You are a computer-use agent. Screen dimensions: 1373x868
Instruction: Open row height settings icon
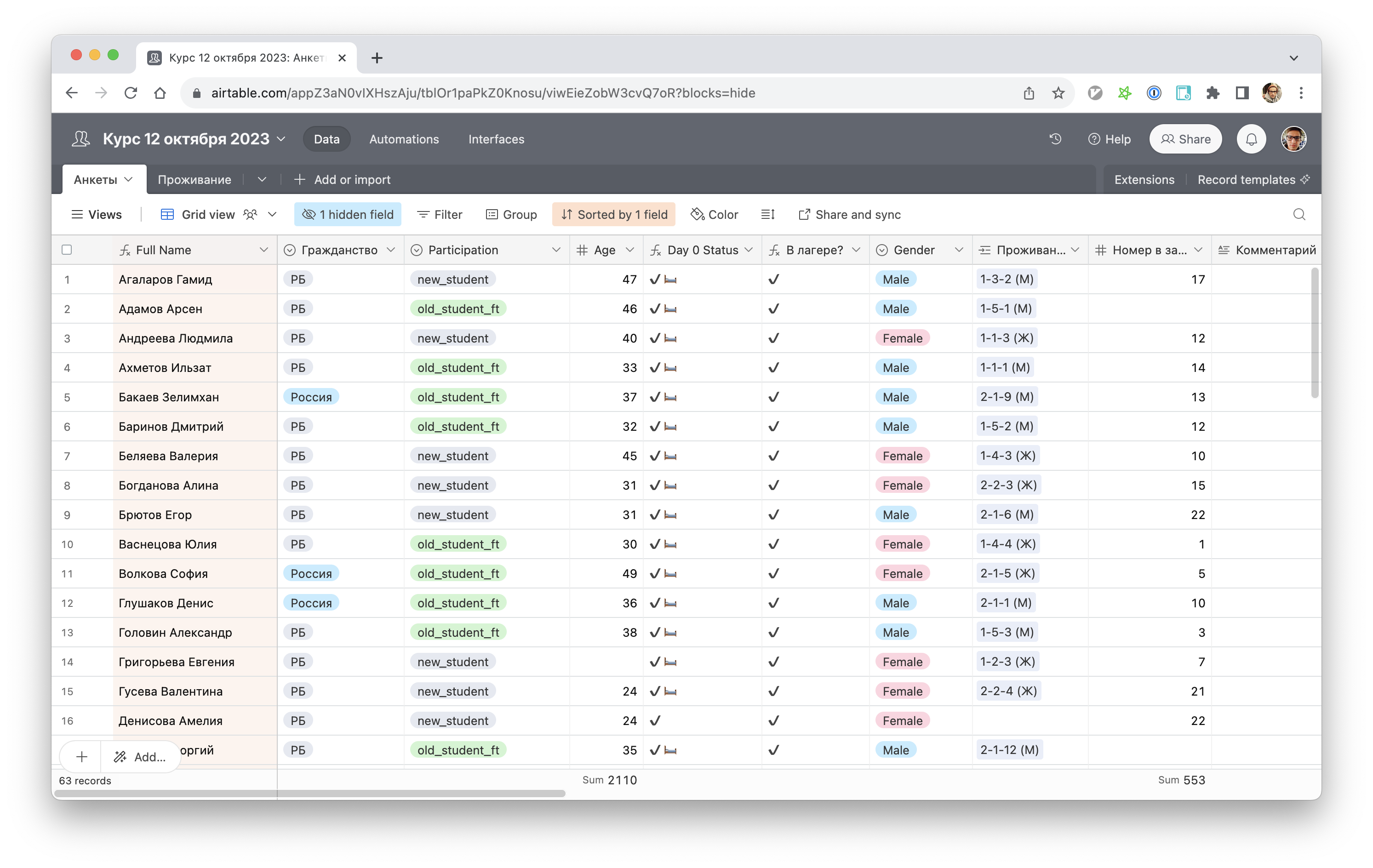tap(768, 214)
